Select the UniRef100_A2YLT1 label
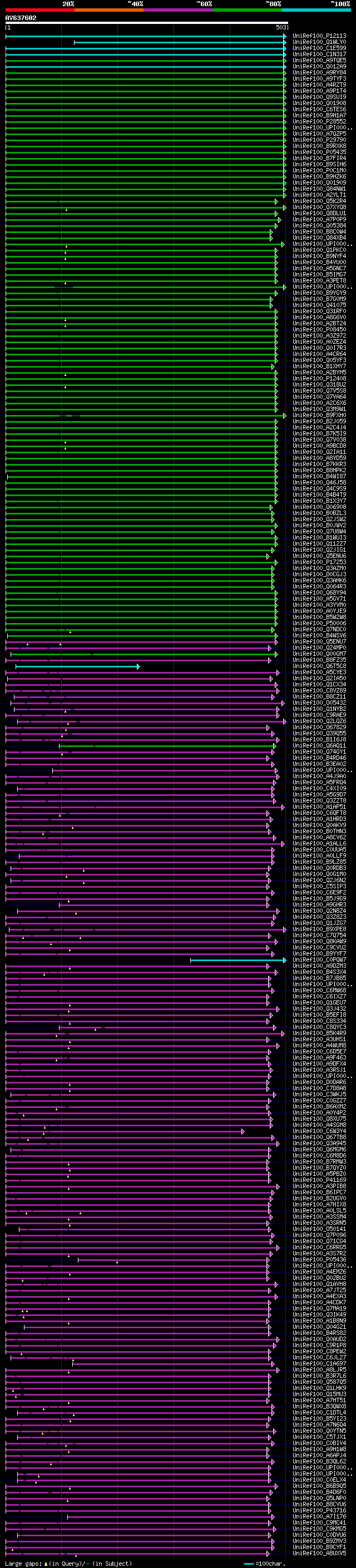Screen dimensions: 356x1568 coord(319,195)
